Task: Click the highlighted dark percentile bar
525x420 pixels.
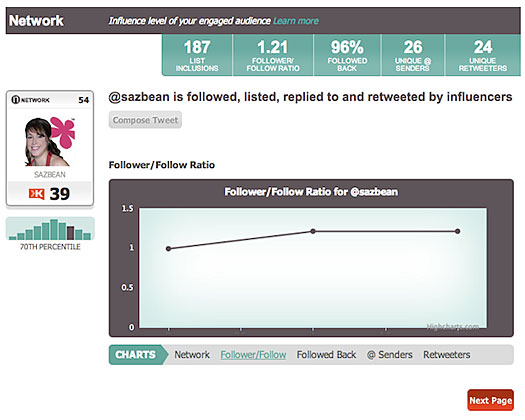Action: [70, 233]
